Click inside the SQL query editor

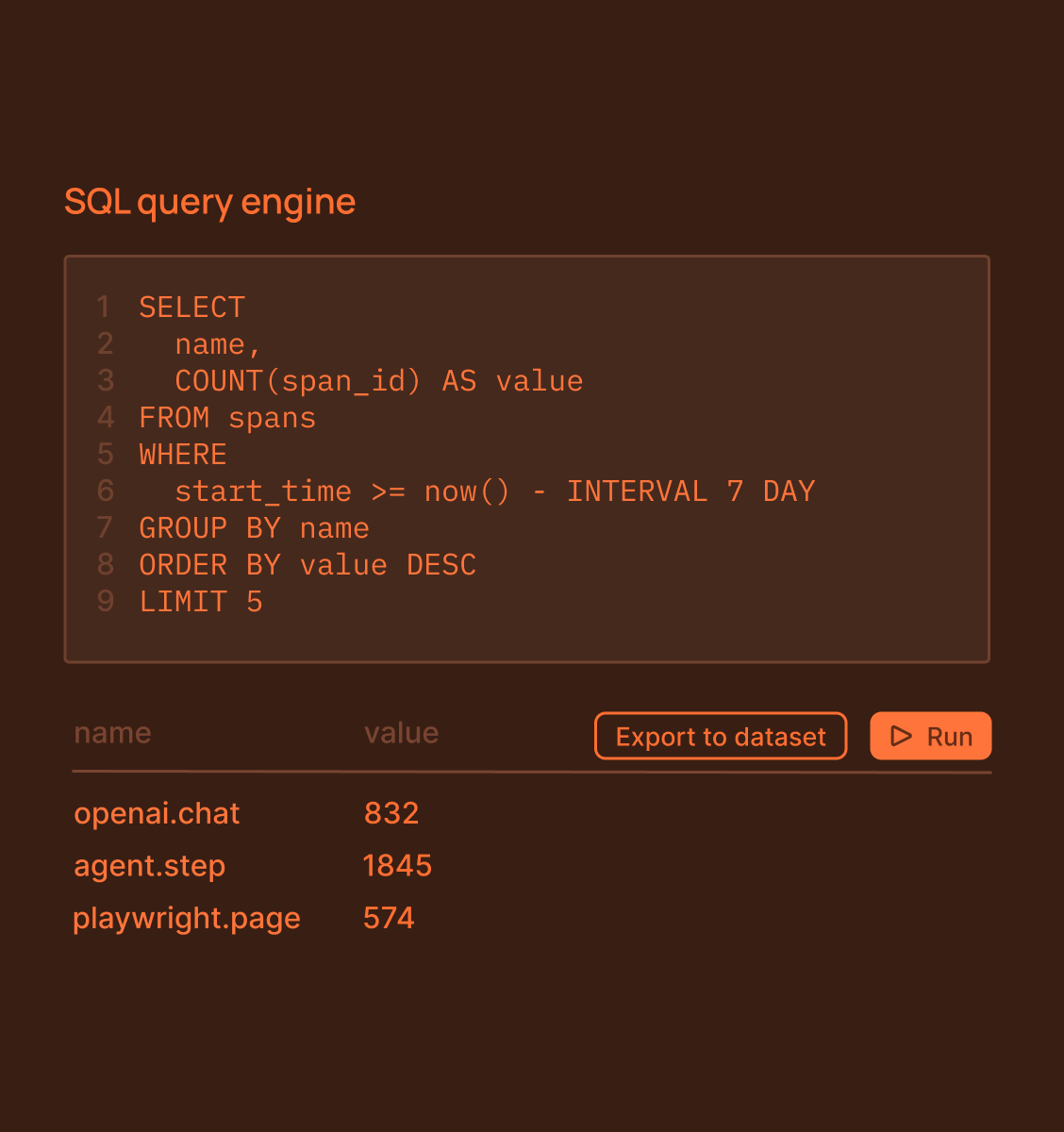click(x=526, y=458)
